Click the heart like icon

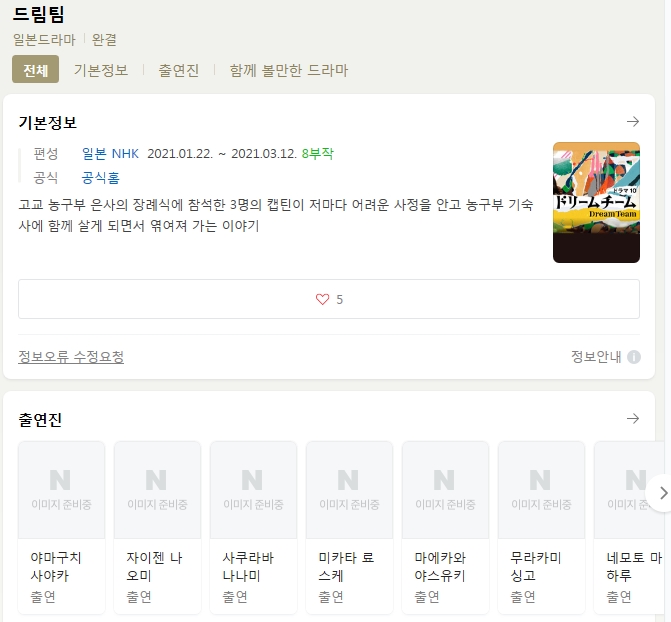pyautogui.click(x=322, y=299)
